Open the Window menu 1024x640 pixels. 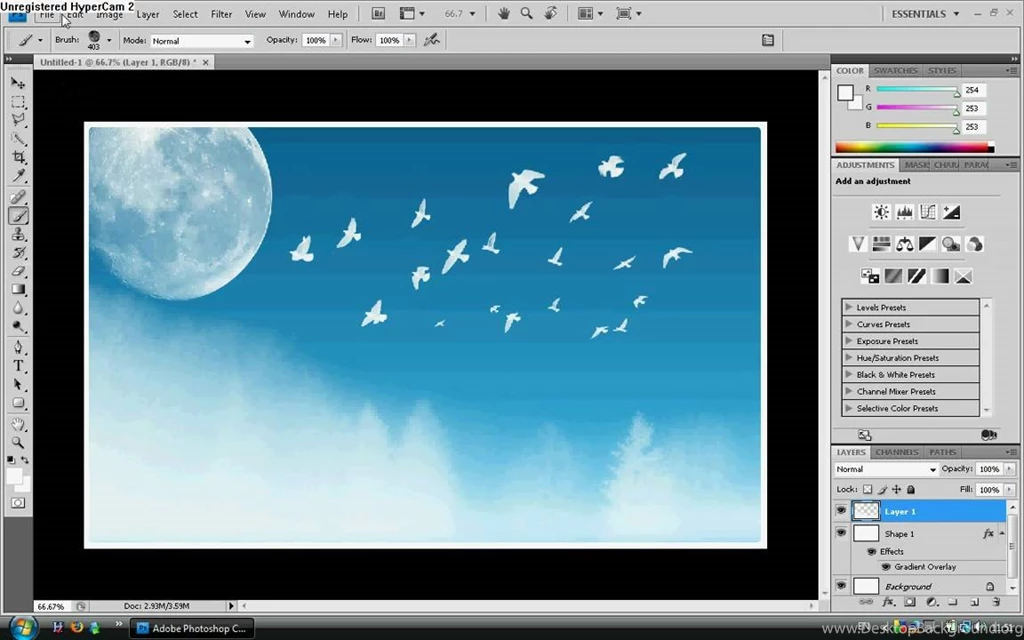pos(296,13)
